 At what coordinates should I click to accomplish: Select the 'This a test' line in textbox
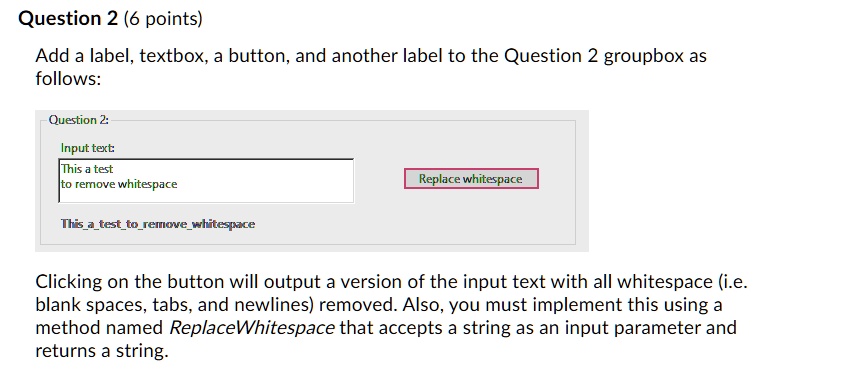pos(87,169)
